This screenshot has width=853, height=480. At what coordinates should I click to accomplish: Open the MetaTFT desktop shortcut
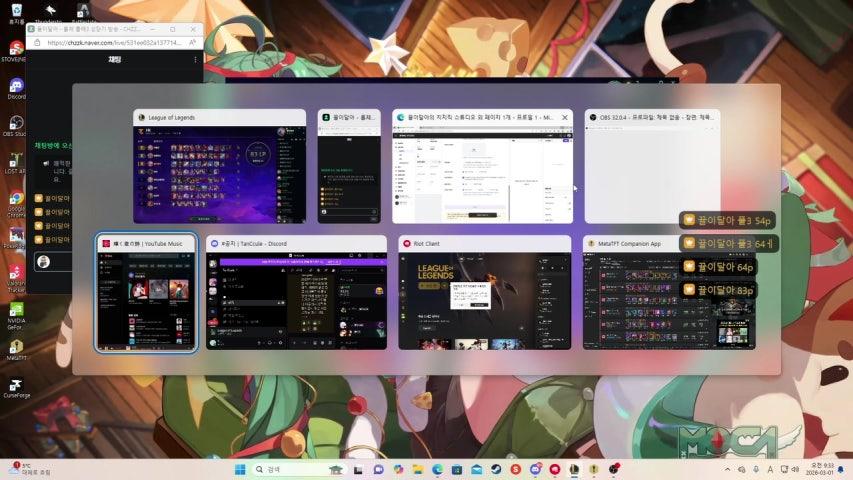coord(16,346)
